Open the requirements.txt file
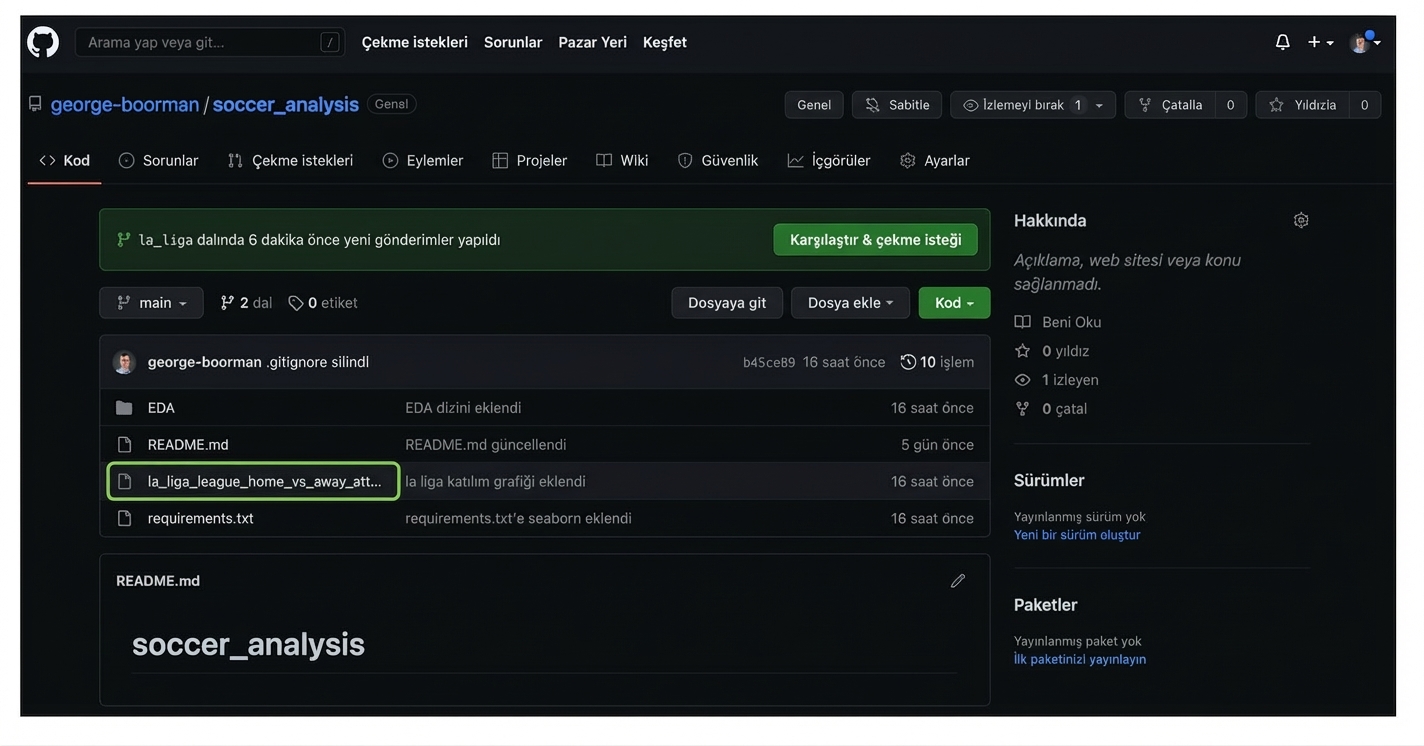 point(201,518)
